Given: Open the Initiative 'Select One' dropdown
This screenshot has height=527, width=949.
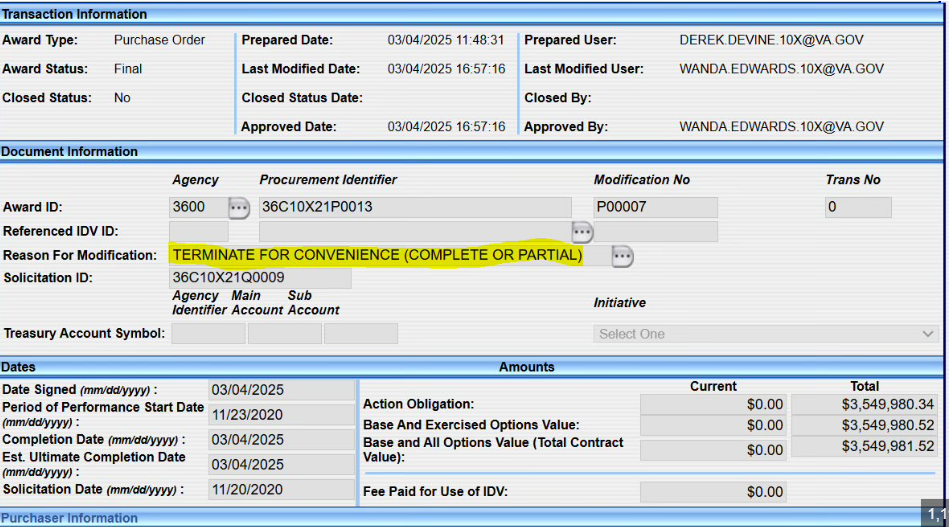Looking at the screenshot, I should coord(765,334).
